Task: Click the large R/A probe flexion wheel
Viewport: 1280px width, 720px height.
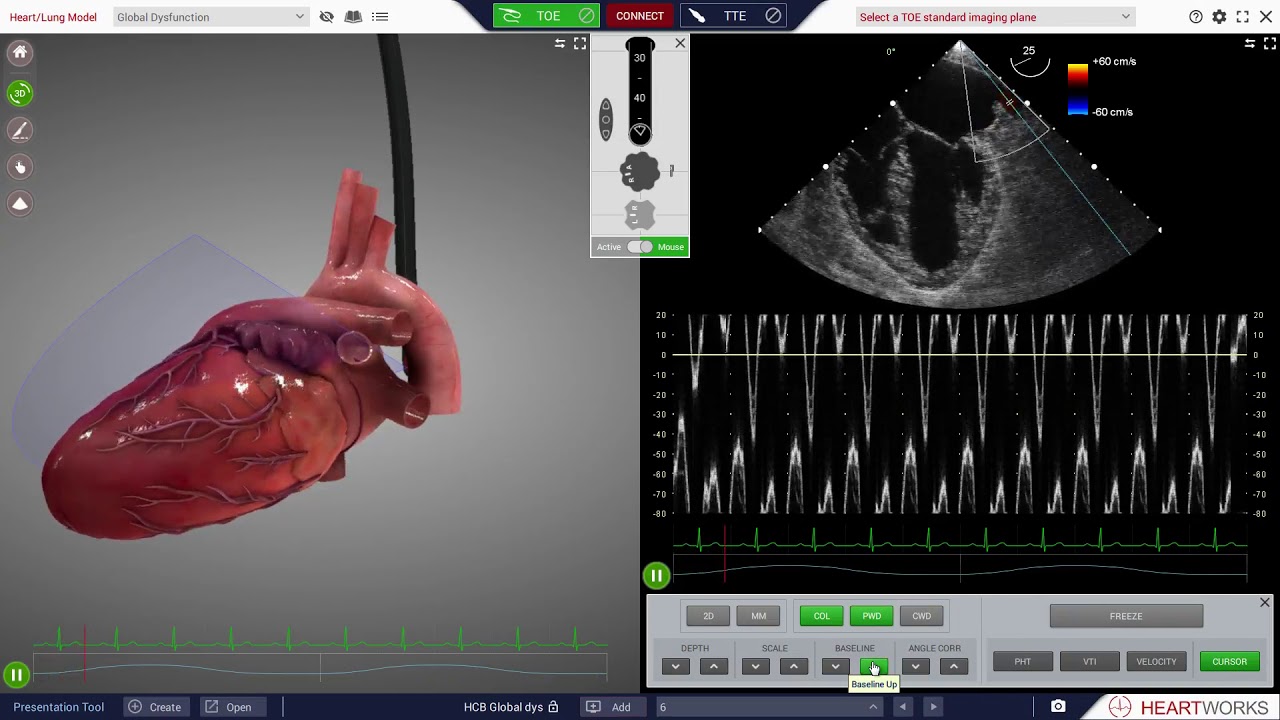Action: point(640,173)
